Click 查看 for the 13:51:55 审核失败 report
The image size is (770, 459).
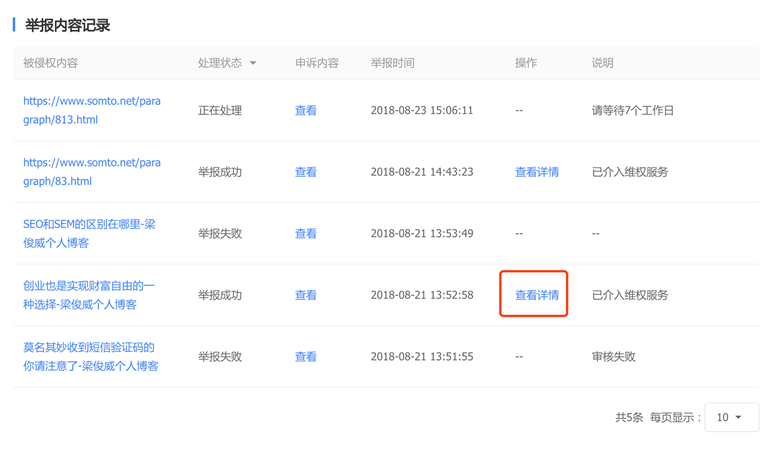[x=306, y=357]
